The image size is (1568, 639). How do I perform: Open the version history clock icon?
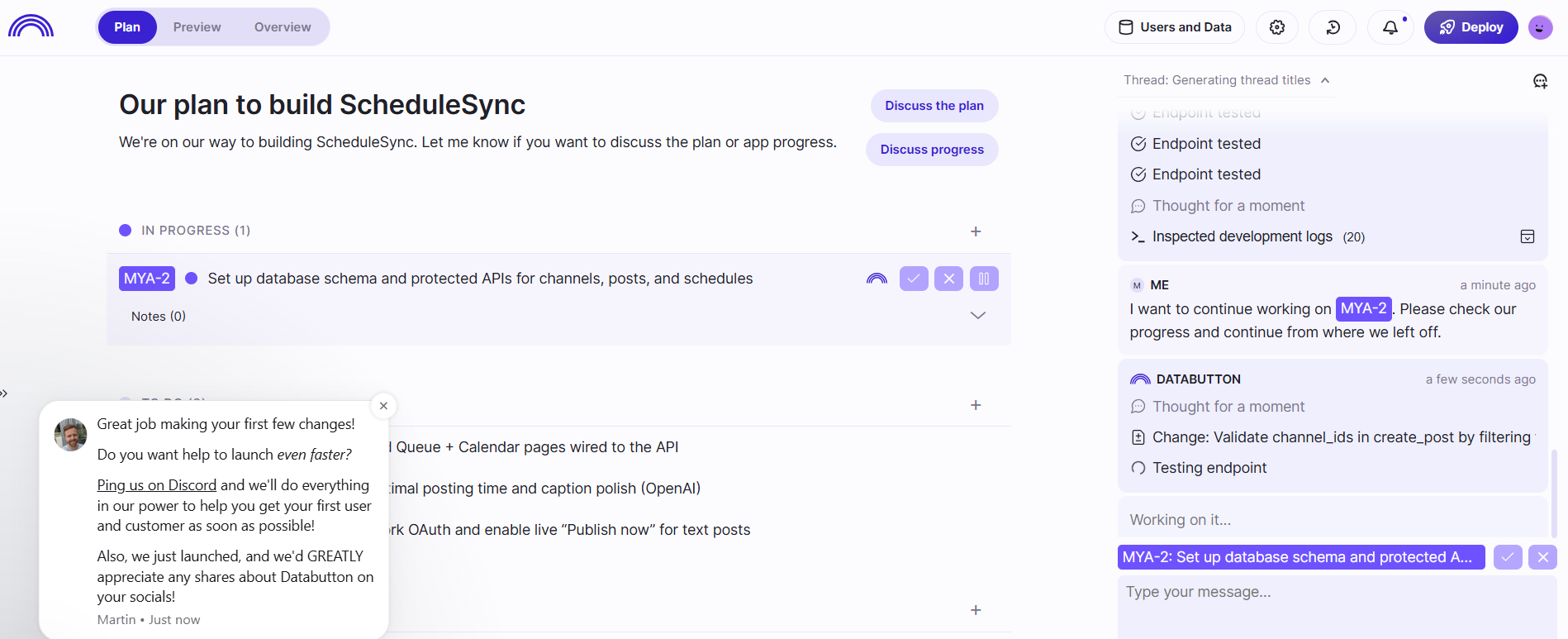(x=1333, y=27)
